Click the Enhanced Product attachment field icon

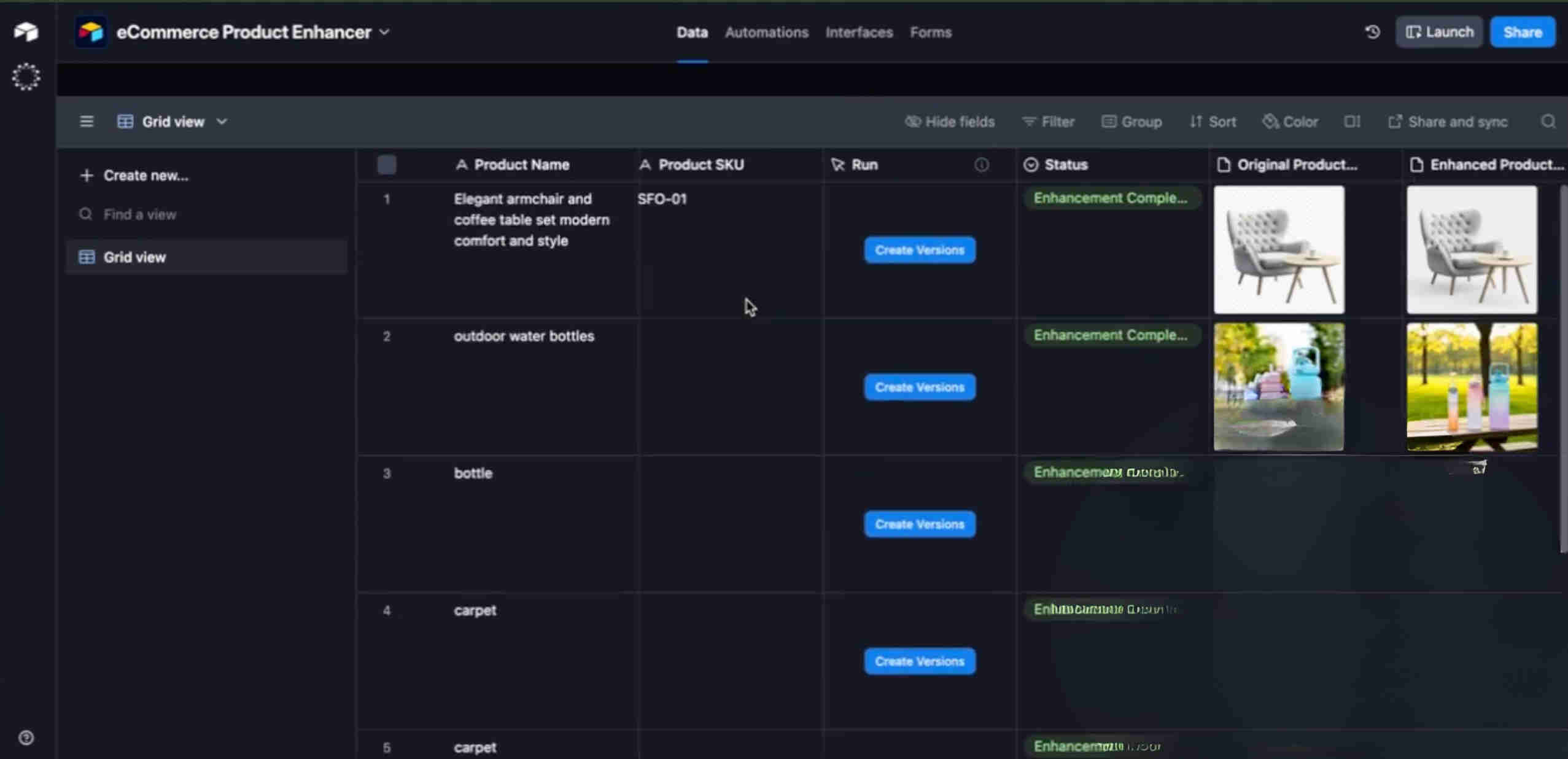pos(1416,165)
